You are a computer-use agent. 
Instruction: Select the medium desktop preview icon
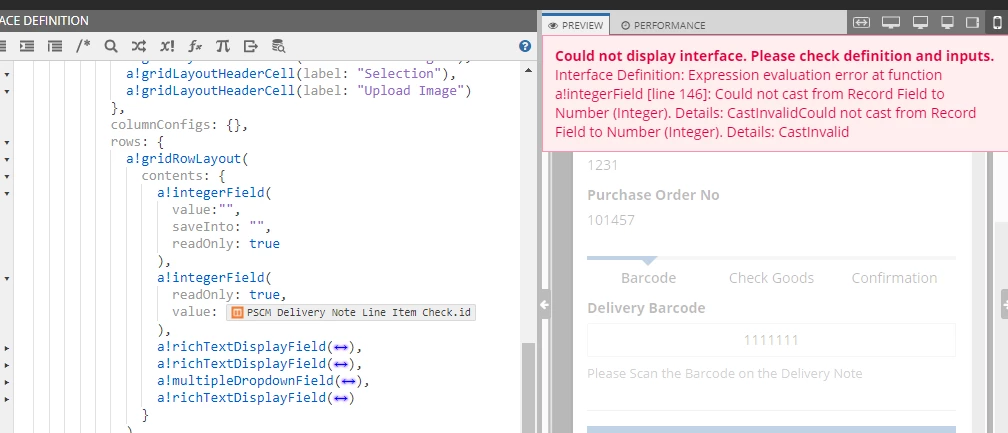pyautogui.click(x=921, y=22)
